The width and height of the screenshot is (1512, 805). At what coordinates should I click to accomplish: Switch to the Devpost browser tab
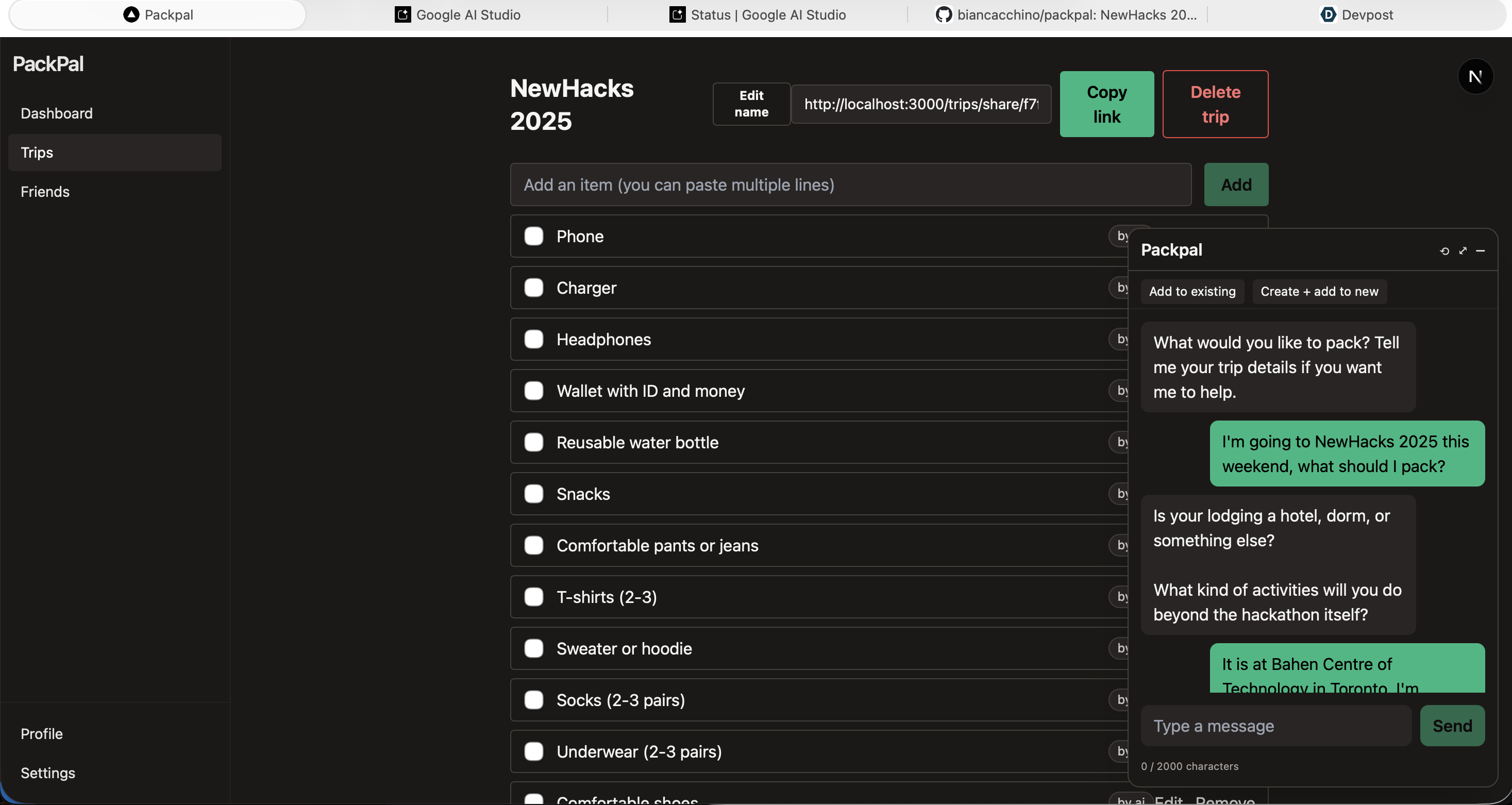tap(1356, 14)
